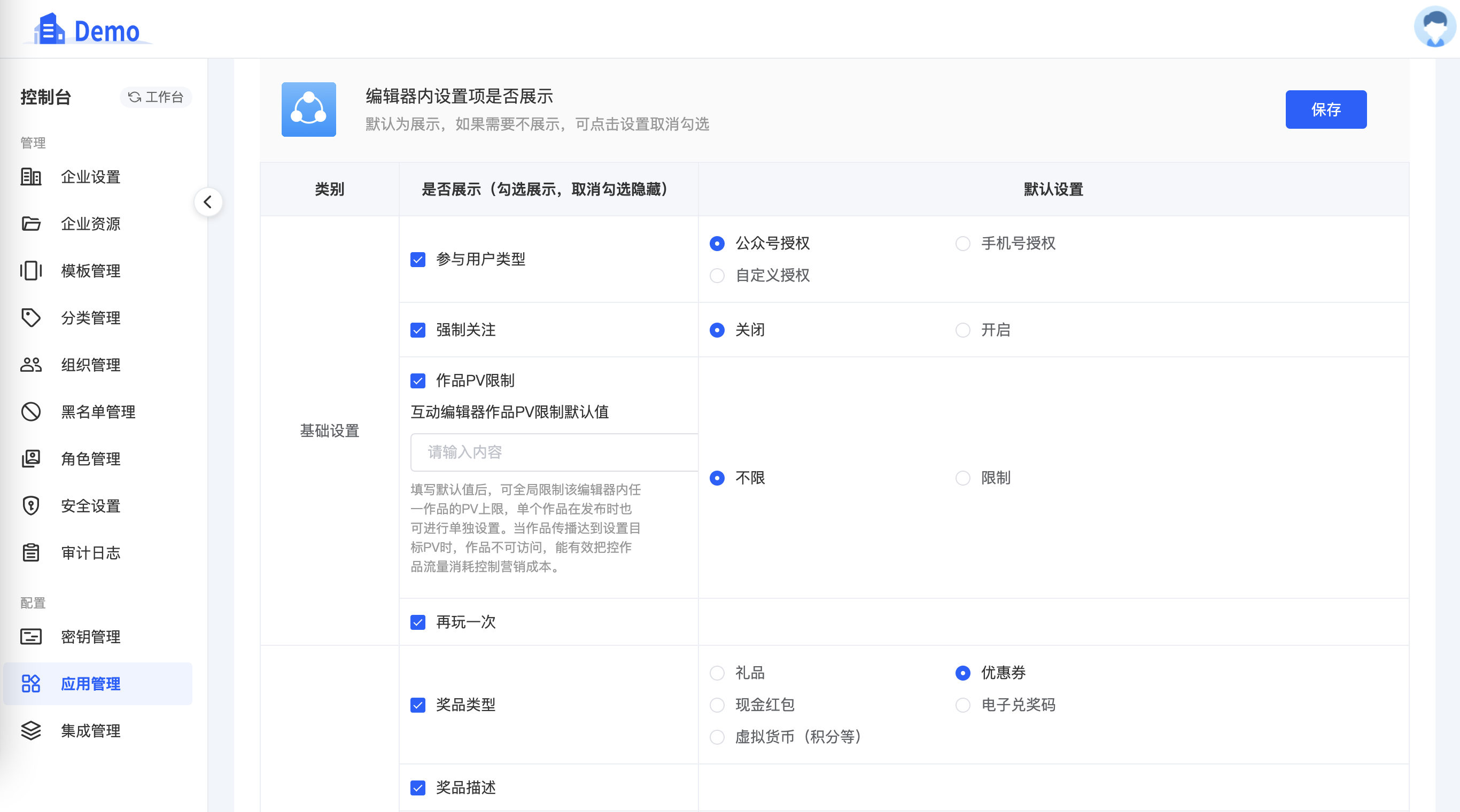1460x812 pixels.
Task: Select 公众号授权 radio option
Action: coord(717,244)
